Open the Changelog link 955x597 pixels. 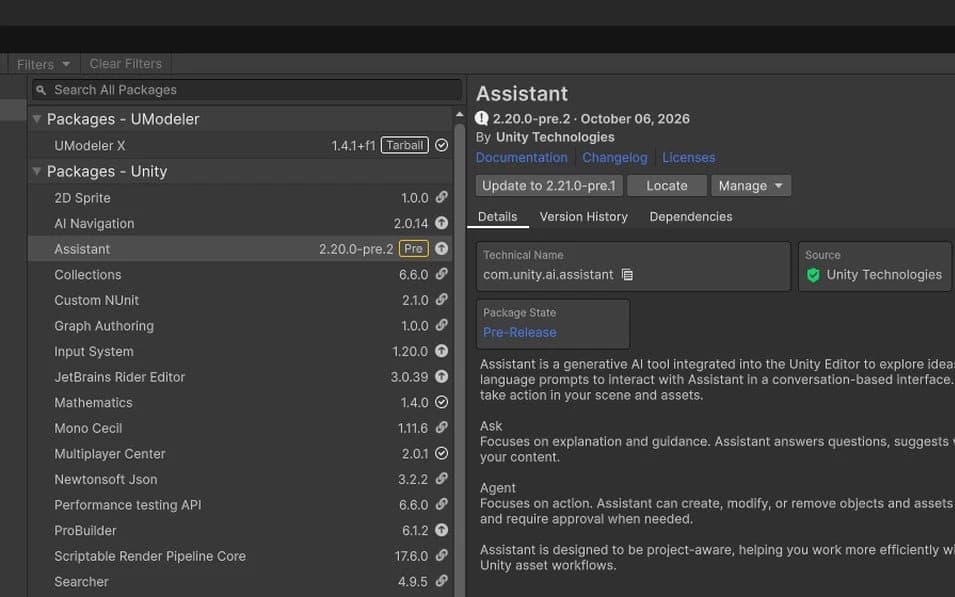615,158
